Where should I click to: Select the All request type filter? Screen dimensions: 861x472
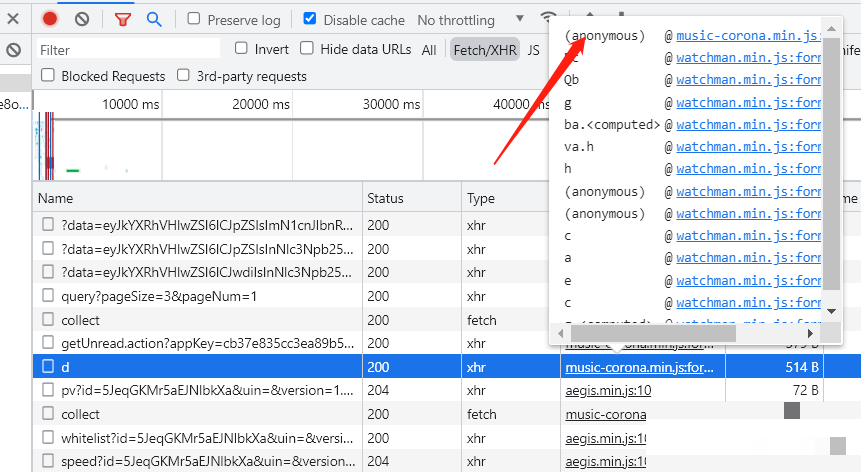(429, 49)
